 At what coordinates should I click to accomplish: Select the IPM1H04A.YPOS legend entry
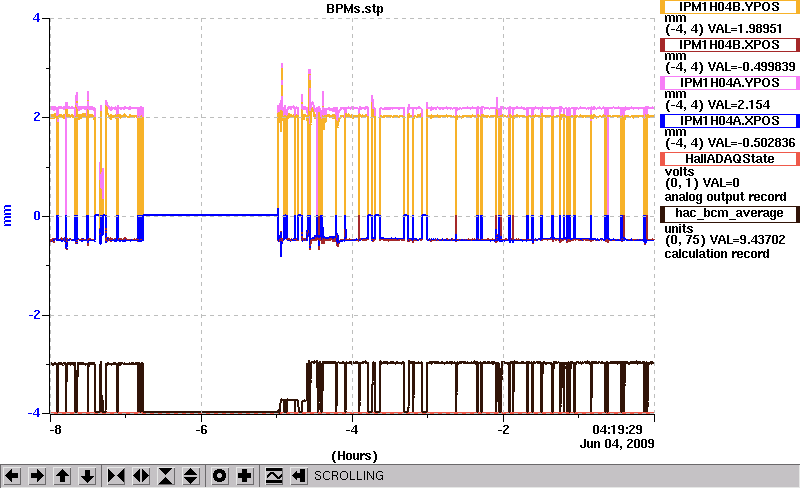[730, 83]
